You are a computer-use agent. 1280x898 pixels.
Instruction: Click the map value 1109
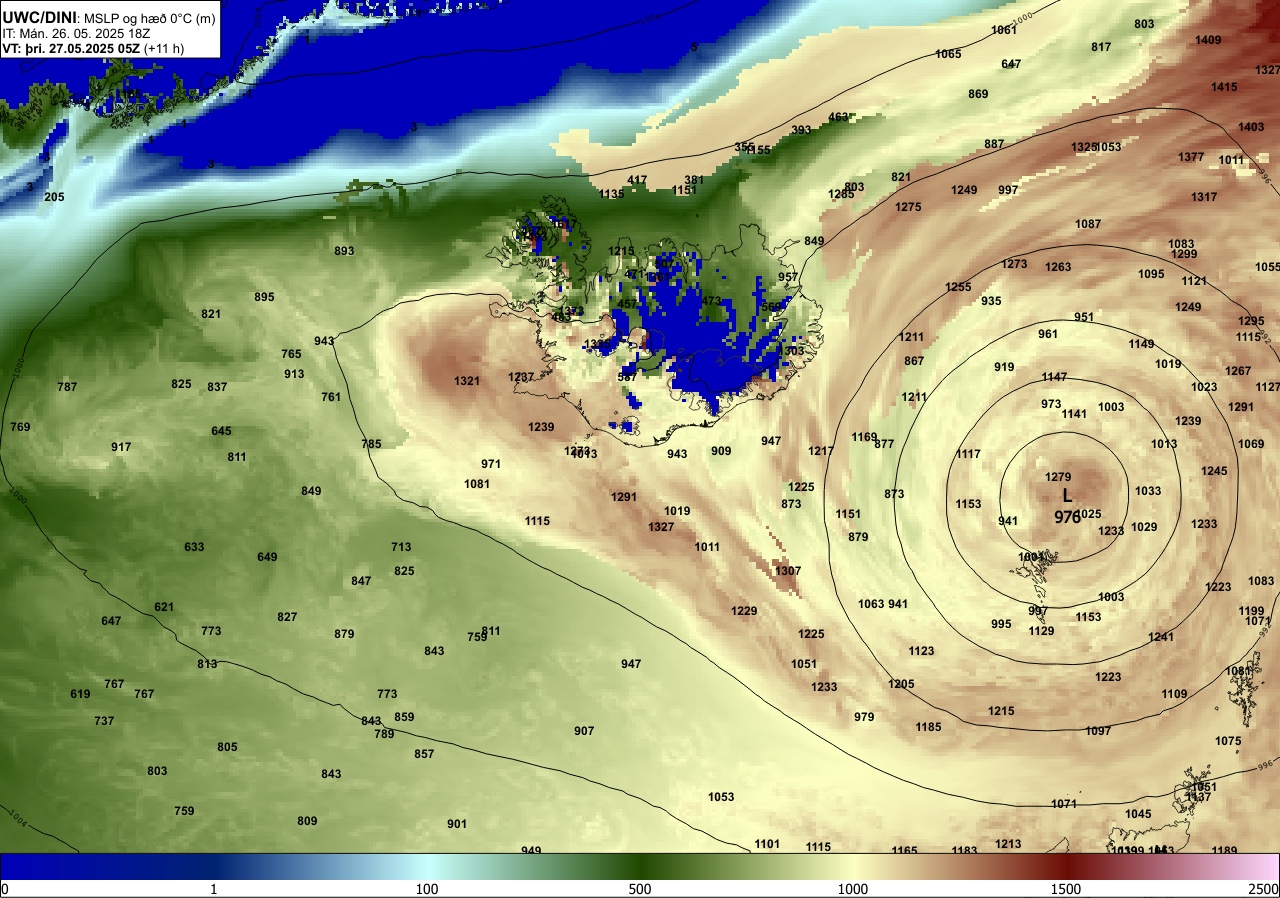1174,694
